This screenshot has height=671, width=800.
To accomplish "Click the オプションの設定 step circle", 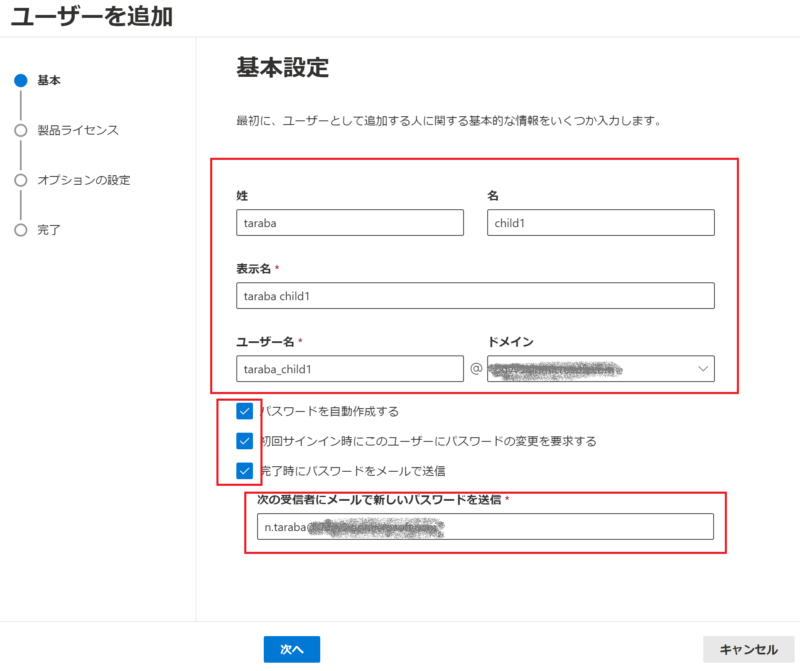I will tap(20, 180).
